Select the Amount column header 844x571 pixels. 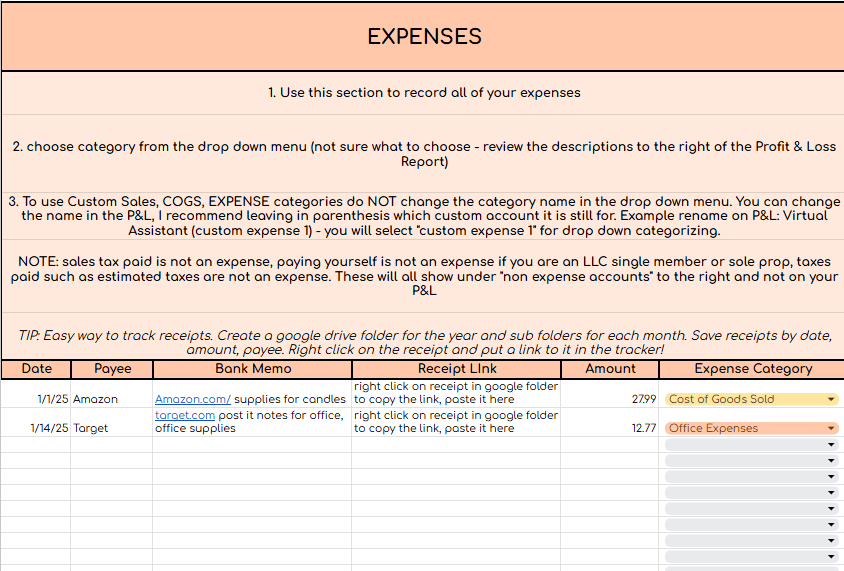point(610,369)
